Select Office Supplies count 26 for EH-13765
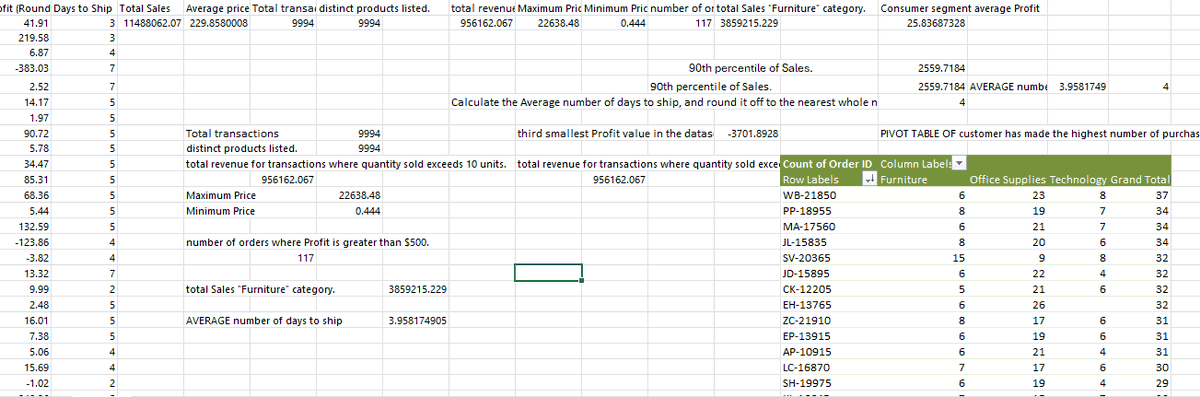The width and height of the screenshot is (1200, 397). tap(1038, 304)
